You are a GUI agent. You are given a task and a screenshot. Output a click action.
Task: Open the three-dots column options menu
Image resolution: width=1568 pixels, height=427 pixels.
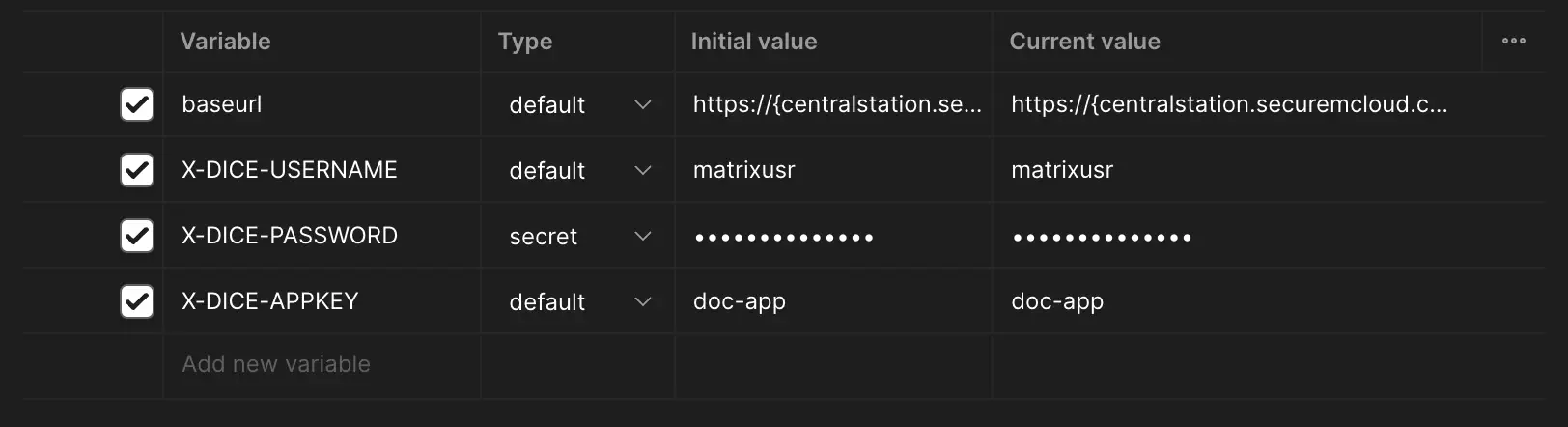[x=1513, y=41]
